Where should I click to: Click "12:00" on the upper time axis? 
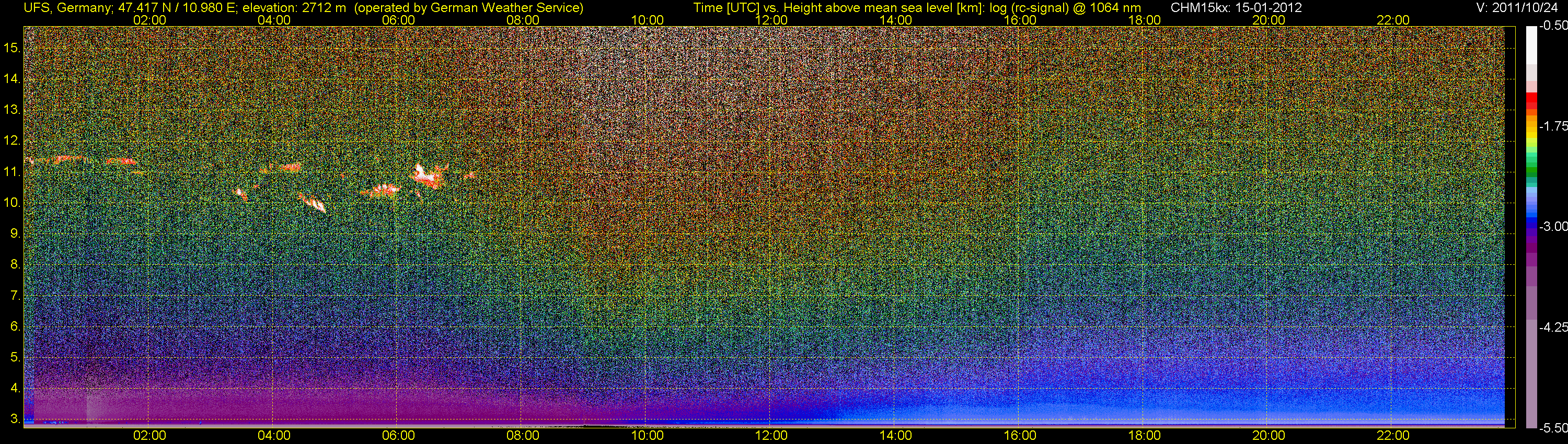771,20
